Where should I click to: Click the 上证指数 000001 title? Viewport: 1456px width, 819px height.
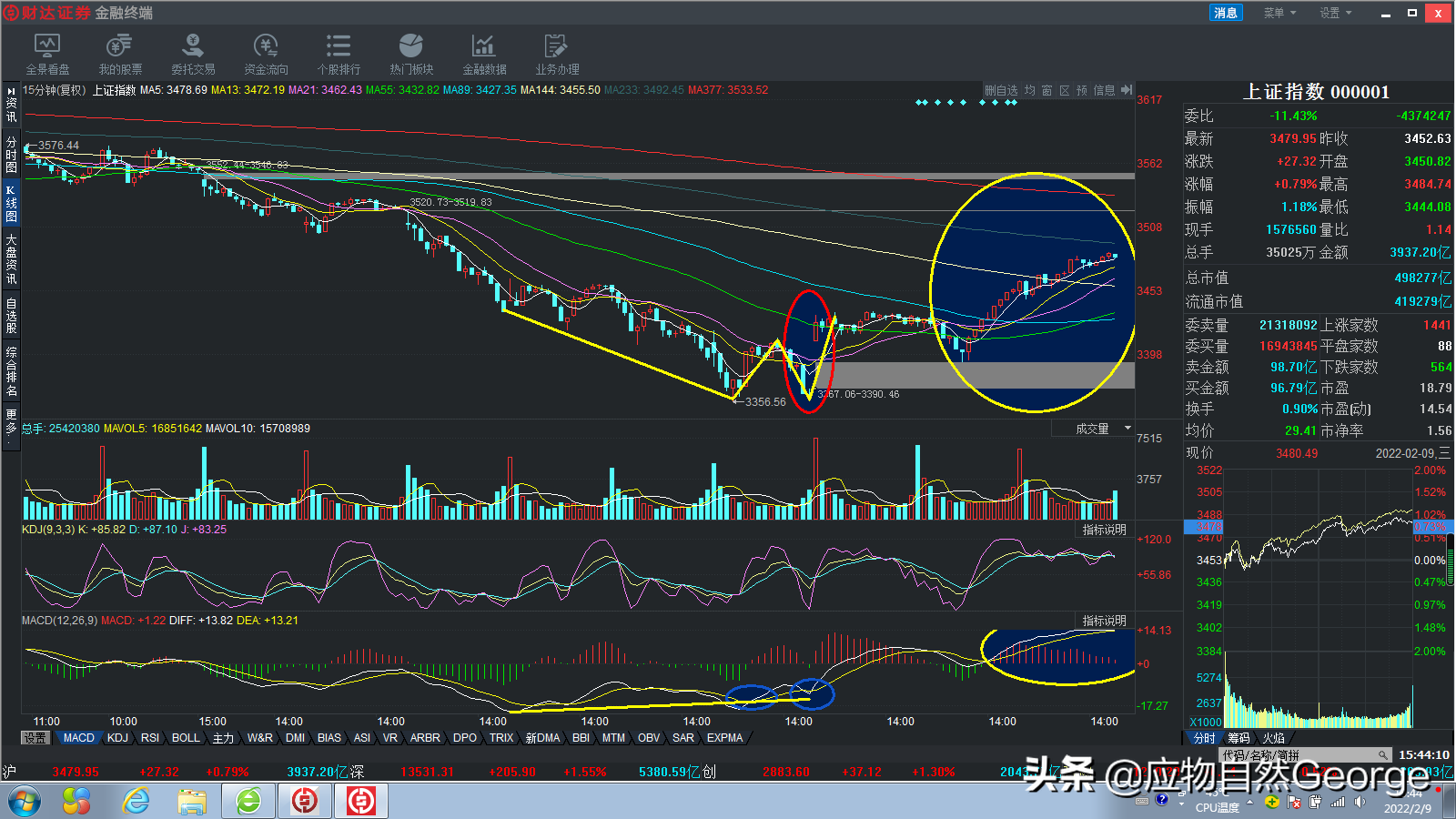point(1316,92)
